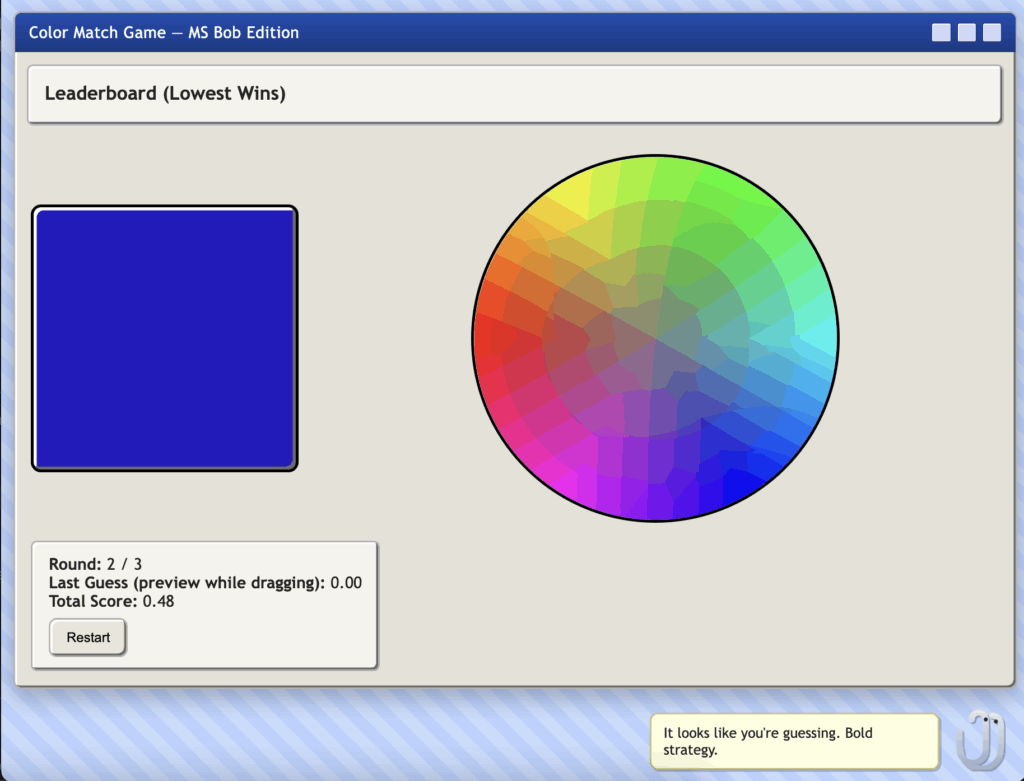Click the leftmost title bar window button

coord(941,33)
